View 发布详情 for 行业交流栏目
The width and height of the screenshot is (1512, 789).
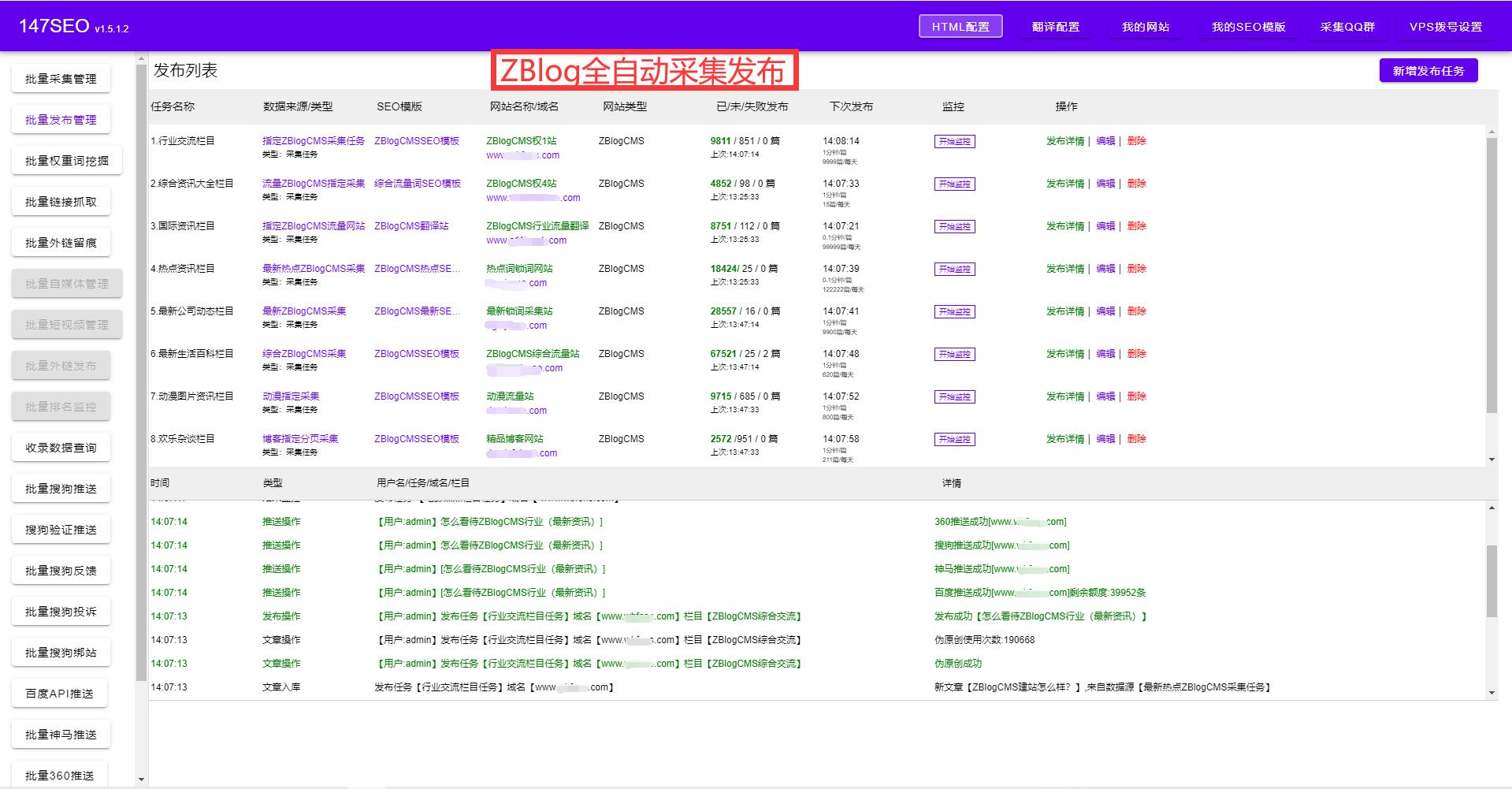[1065, 141]
